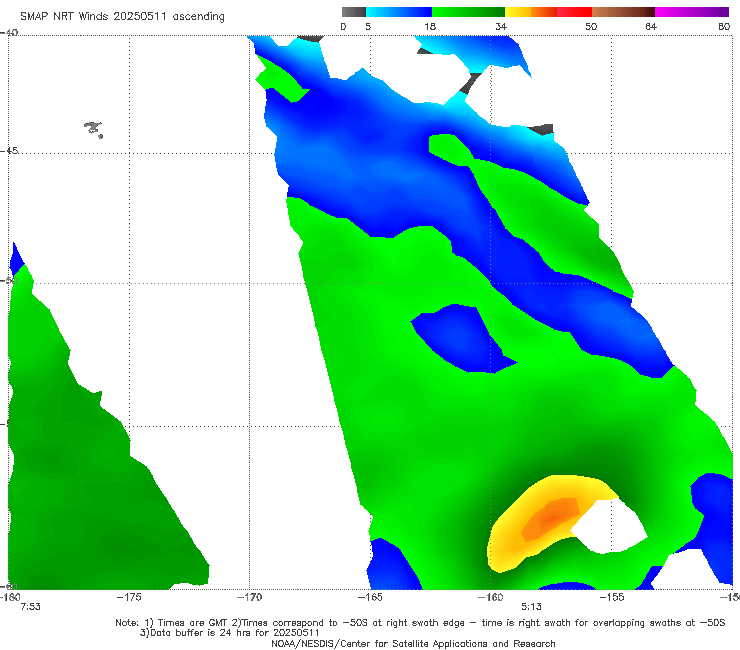The width and height of the screenshot is (740, 650).
Task: Click the magenta-purple segment of the color bar
Action: tap(692, 12)
